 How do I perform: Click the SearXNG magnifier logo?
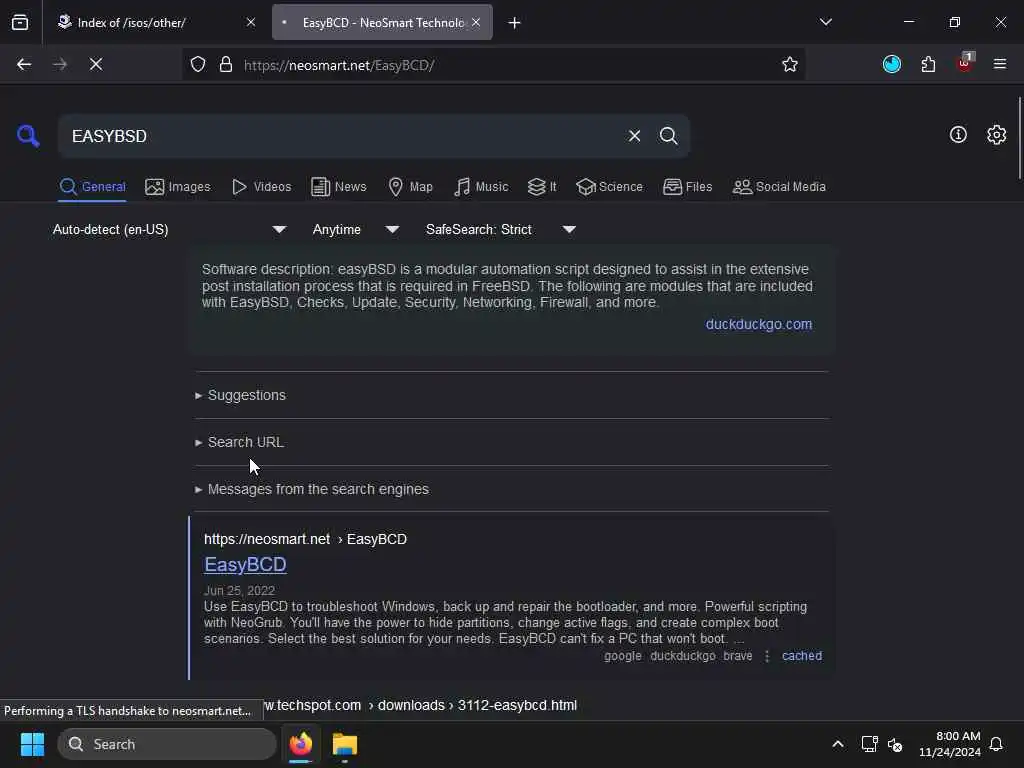[28, 136]
